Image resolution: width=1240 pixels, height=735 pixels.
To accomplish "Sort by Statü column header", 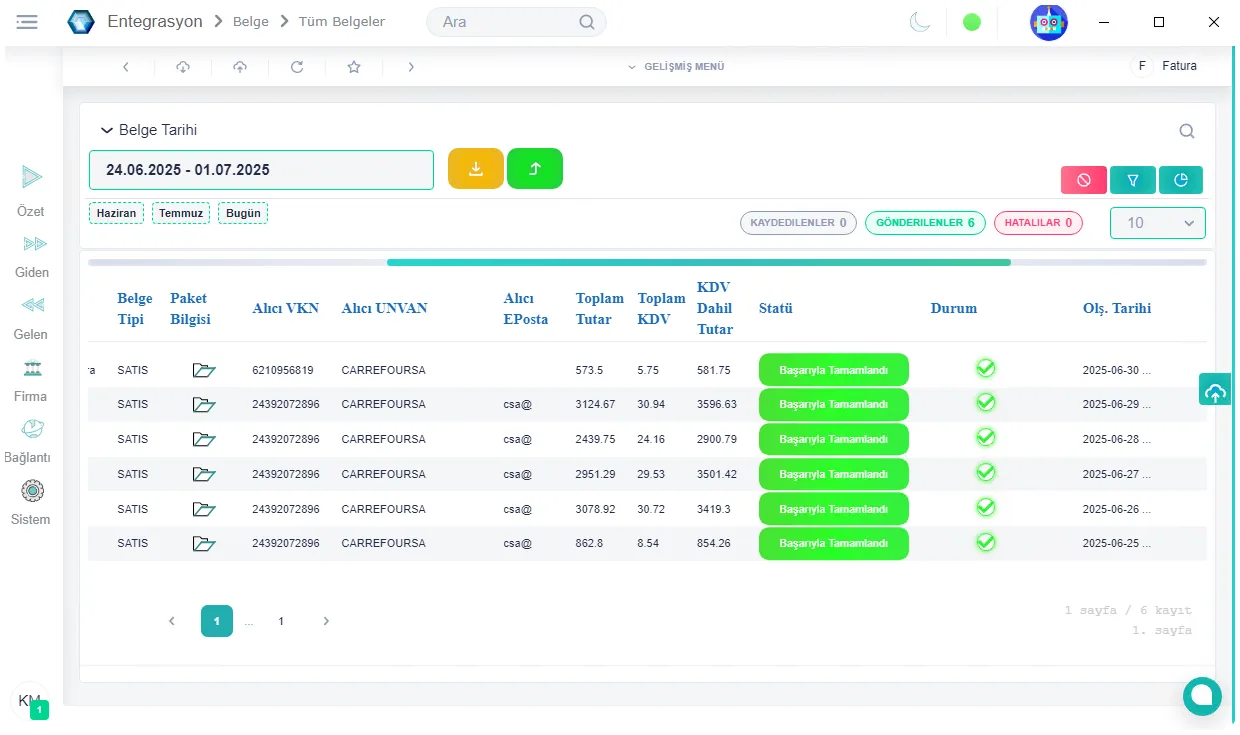I will click(x=776, y=308).
